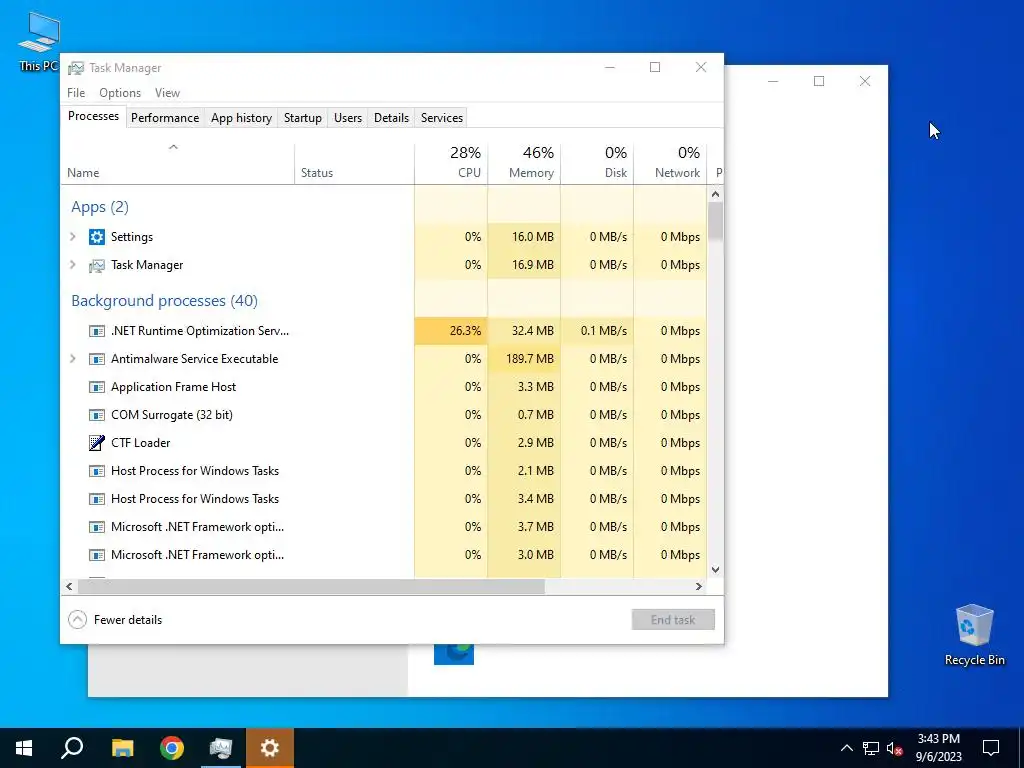The height and width of the screenshot is (768, 1024).
Task: Open This PC desktop icon
Action: 39,42
